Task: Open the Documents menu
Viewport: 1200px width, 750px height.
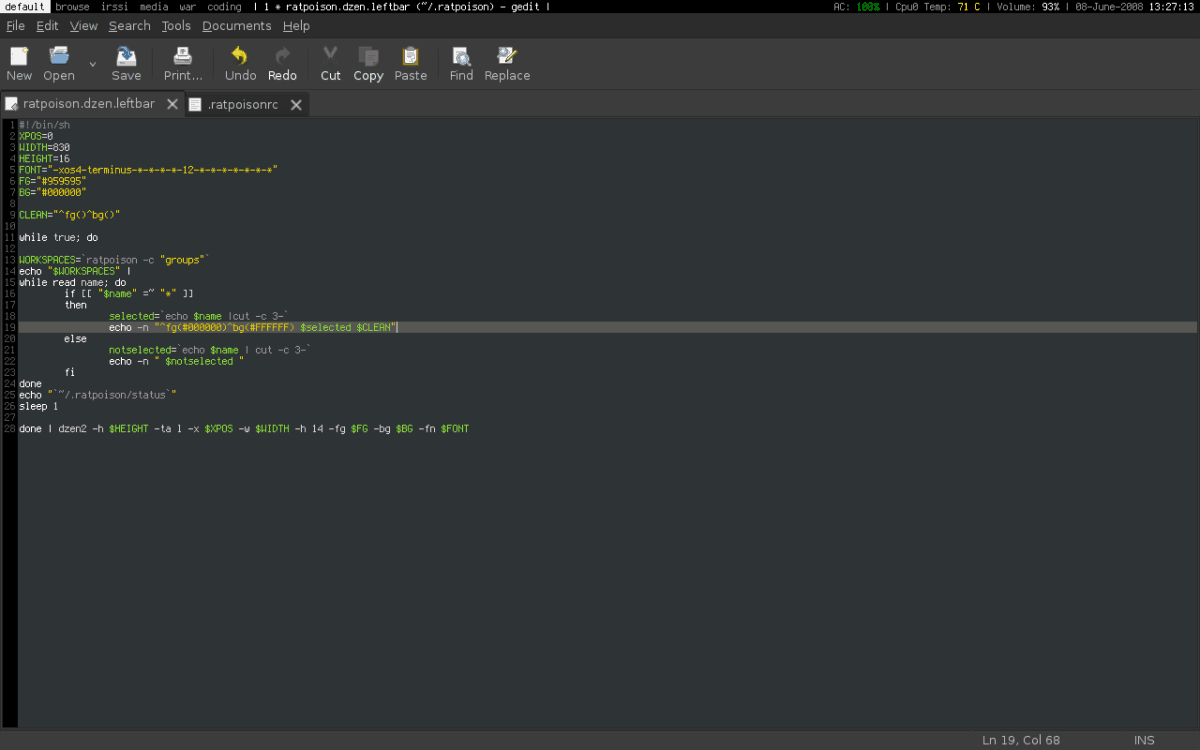Action: (x=236, y=26)
